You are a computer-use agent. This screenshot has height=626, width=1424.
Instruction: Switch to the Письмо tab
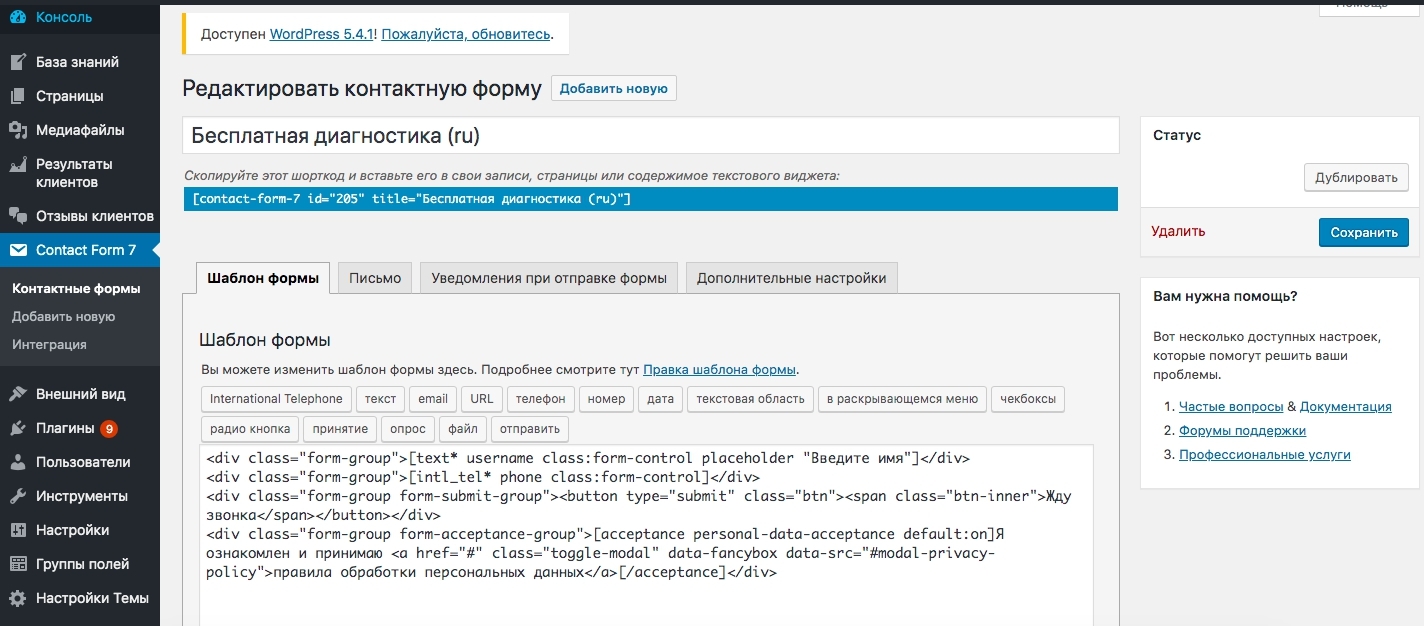pos(375,278)
